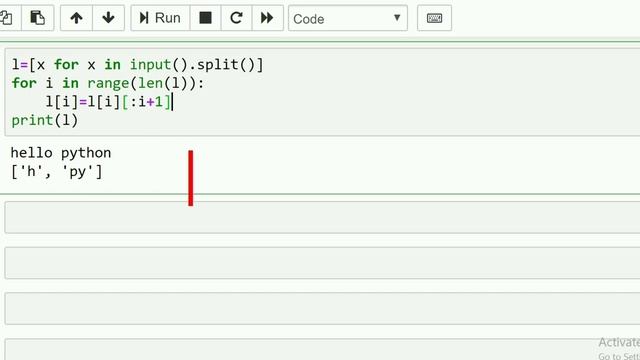Open the Code cell type dropdown

348,18
